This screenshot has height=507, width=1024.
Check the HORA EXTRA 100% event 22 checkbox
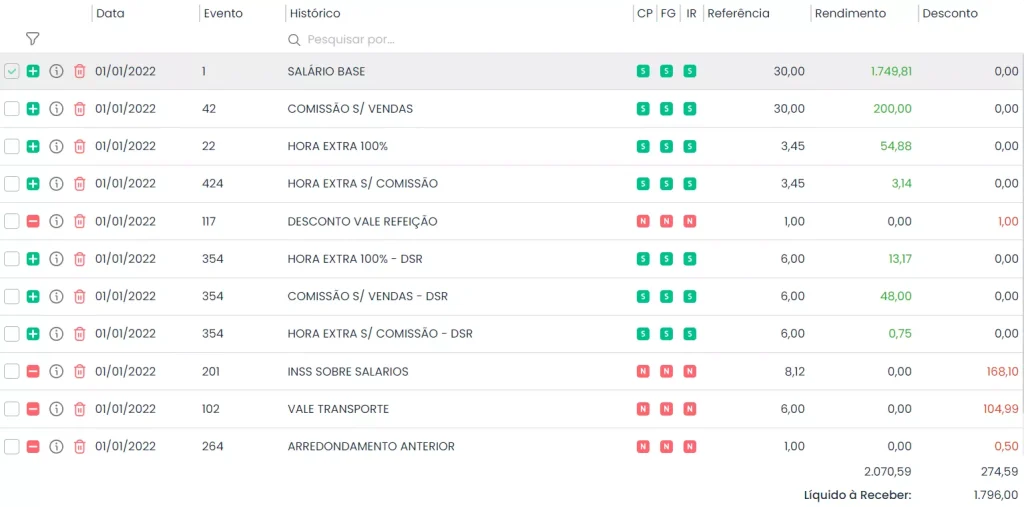[12, 146]
